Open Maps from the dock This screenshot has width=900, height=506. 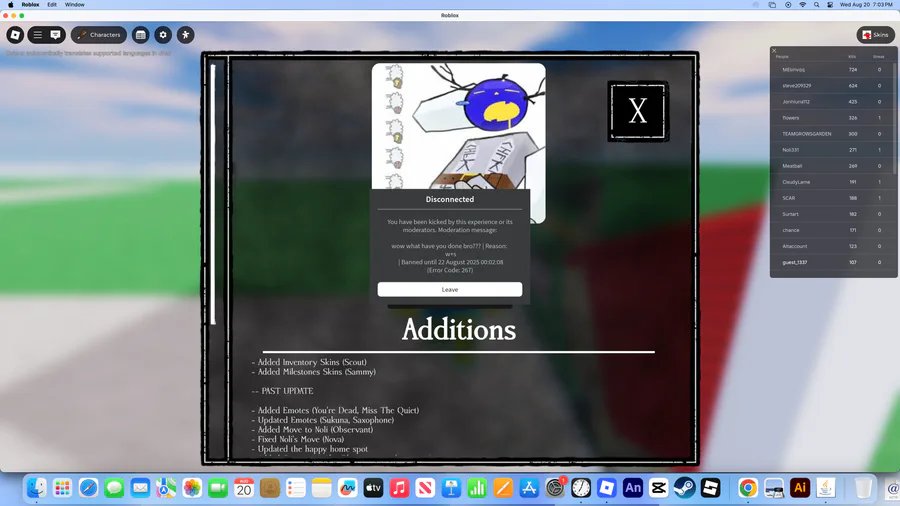[x=166, y=488]
